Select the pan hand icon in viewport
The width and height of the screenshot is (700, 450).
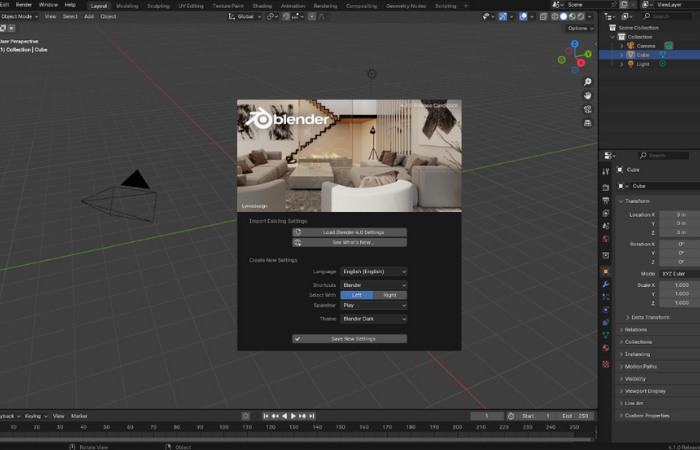coord(587,95)
